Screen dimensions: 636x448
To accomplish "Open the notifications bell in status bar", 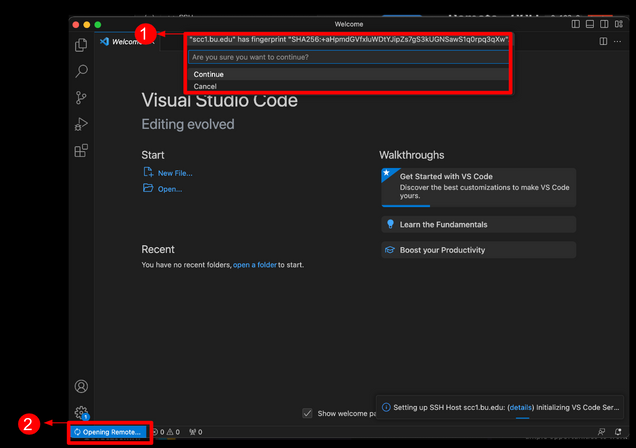I will coord(618,432).
